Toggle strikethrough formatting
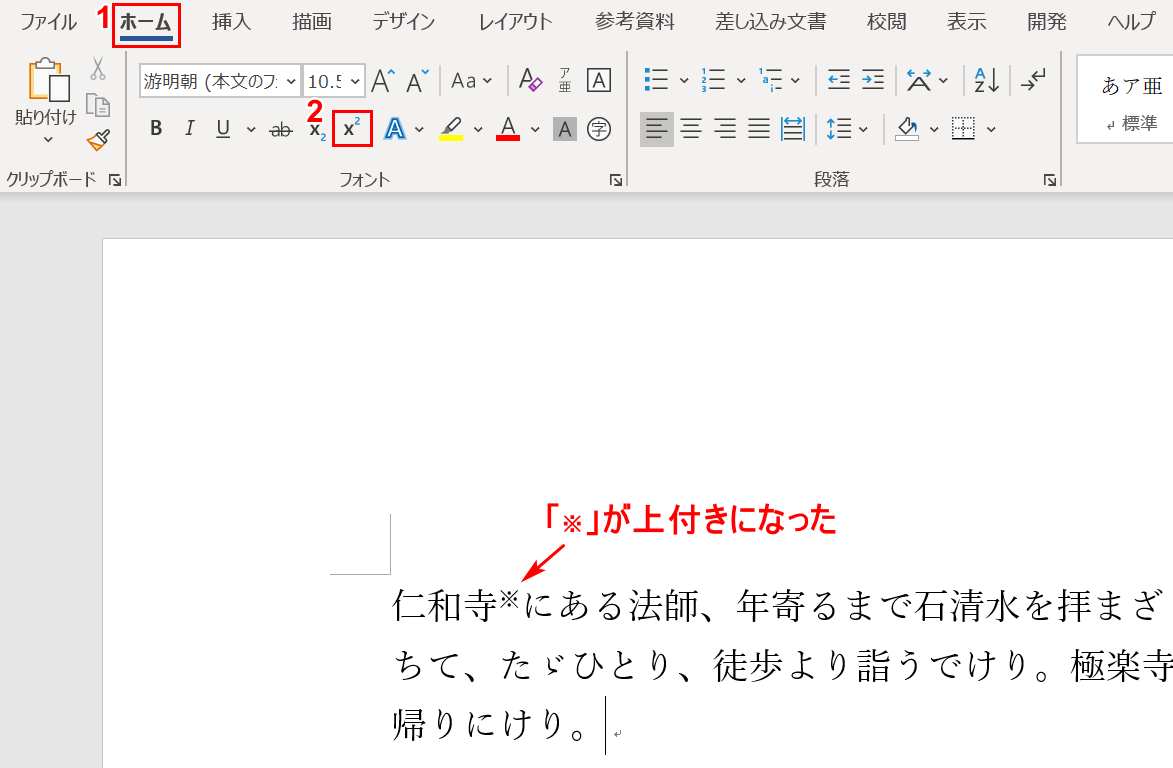Screen dimensions: 1173x768 coord(281,129)
